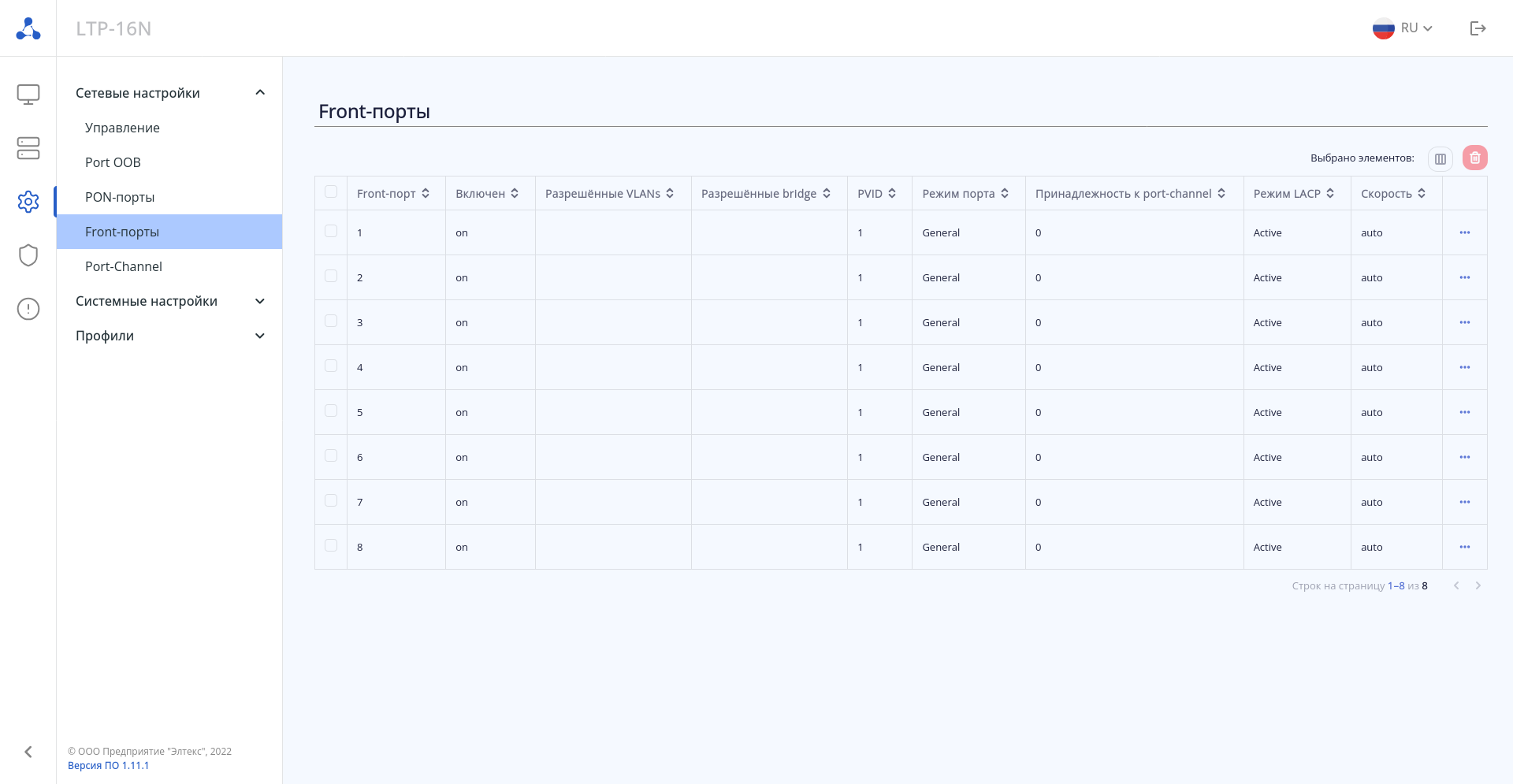Select checkbox for front-port 3
1513x784 pixels.
tap(331, 321)
